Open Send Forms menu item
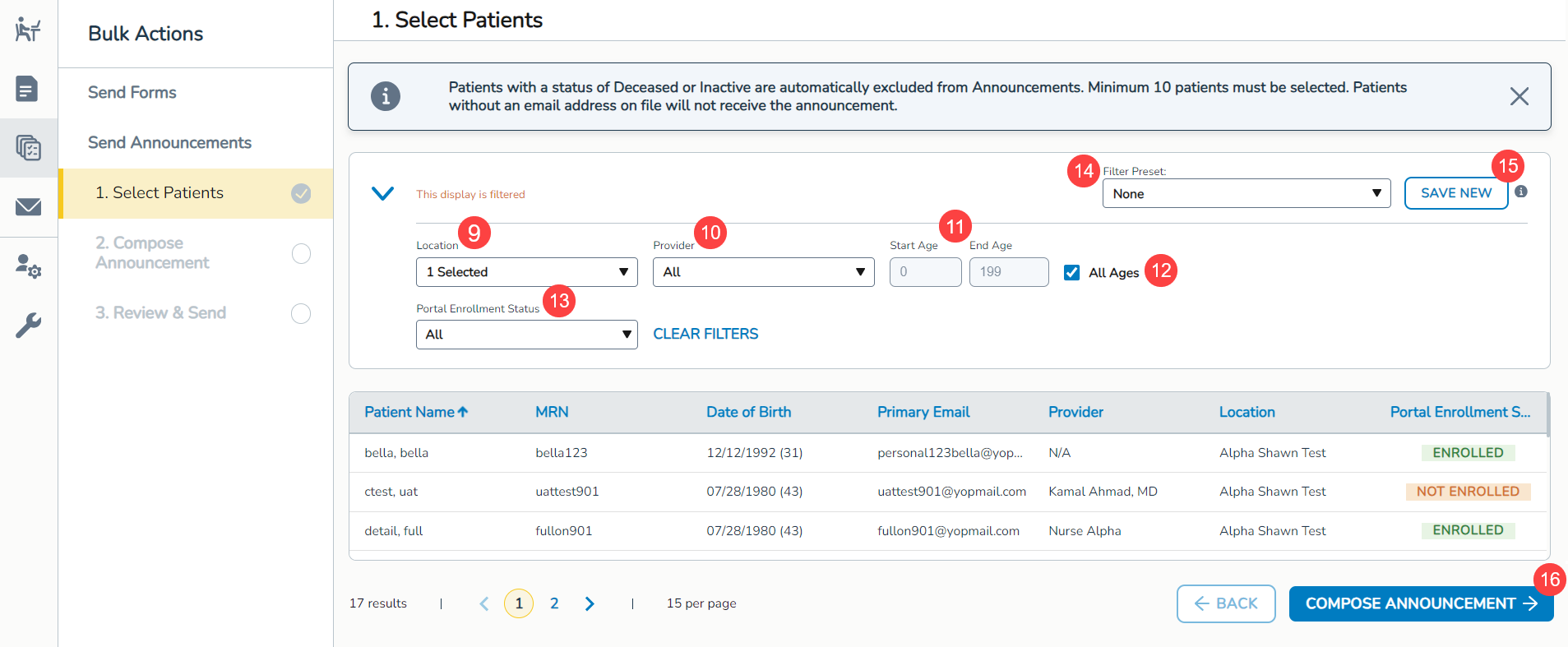 pyautogui.click(x=132, y=93)
